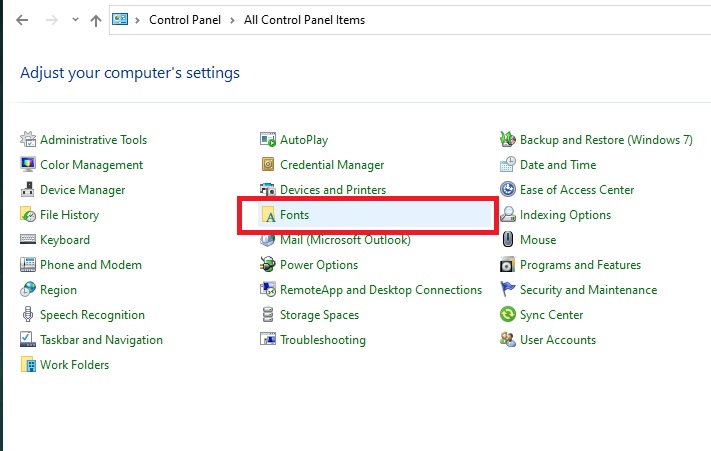Image resolution: width=711 pixels, height=451 pixels.
Task: Click the Region globe icon
Action: (28, 289)
